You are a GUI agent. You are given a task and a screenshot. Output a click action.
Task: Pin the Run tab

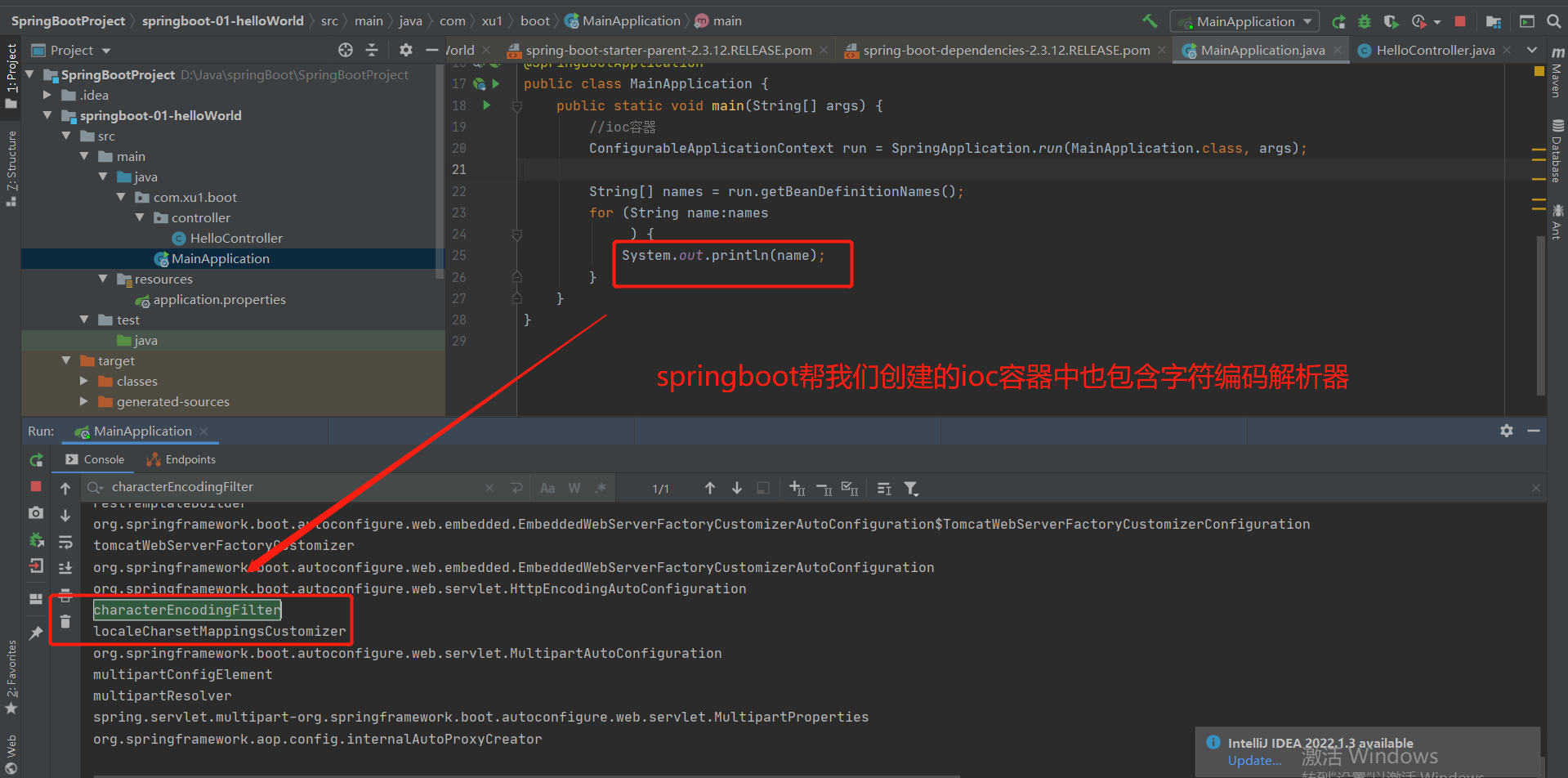pyautogui.click(x=36, y=633)
